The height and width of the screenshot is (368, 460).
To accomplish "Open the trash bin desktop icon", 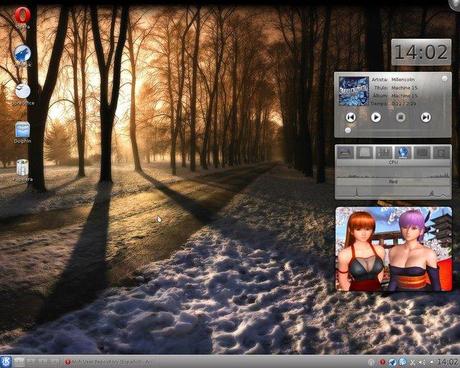I will pos(23,168).
